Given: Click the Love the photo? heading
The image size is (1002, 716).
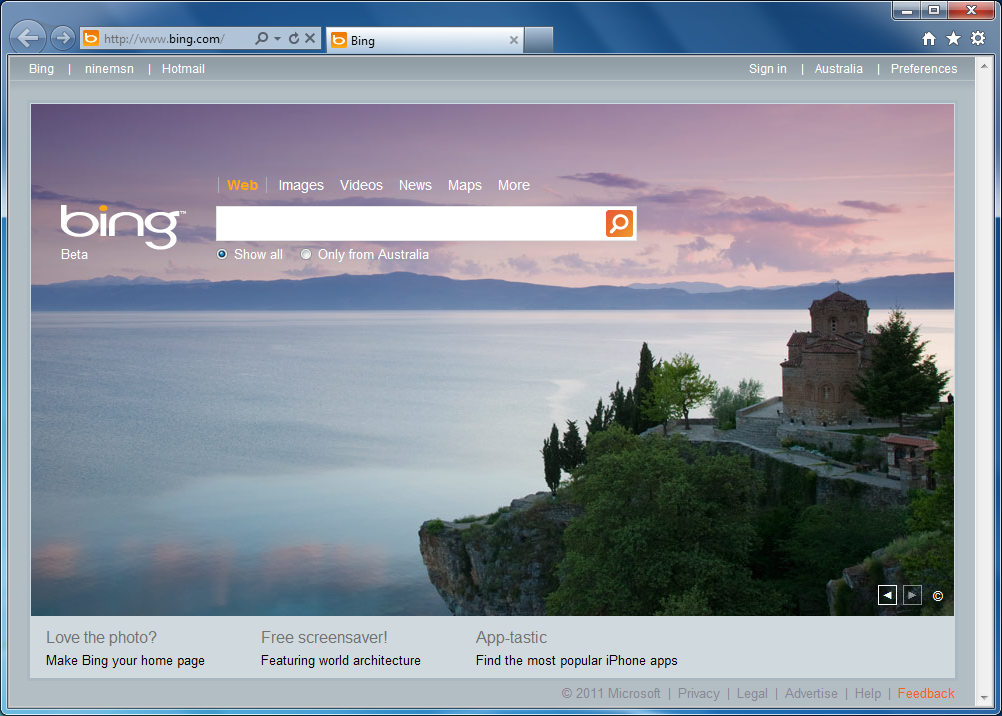Looking at the screenshot, I should [x=101, y=637].
